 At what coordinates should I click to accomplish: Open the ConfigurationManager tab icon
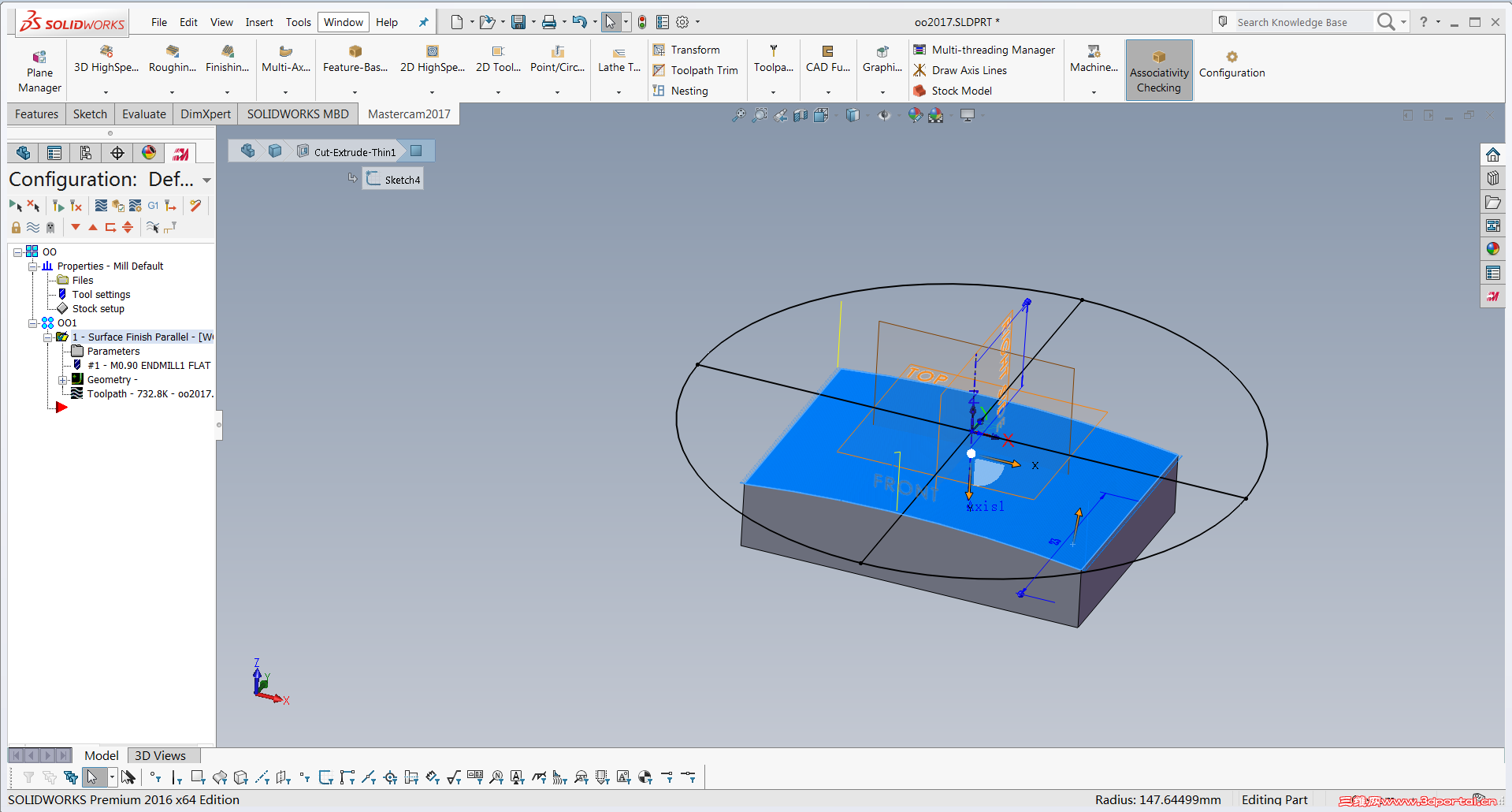(86, 153)
